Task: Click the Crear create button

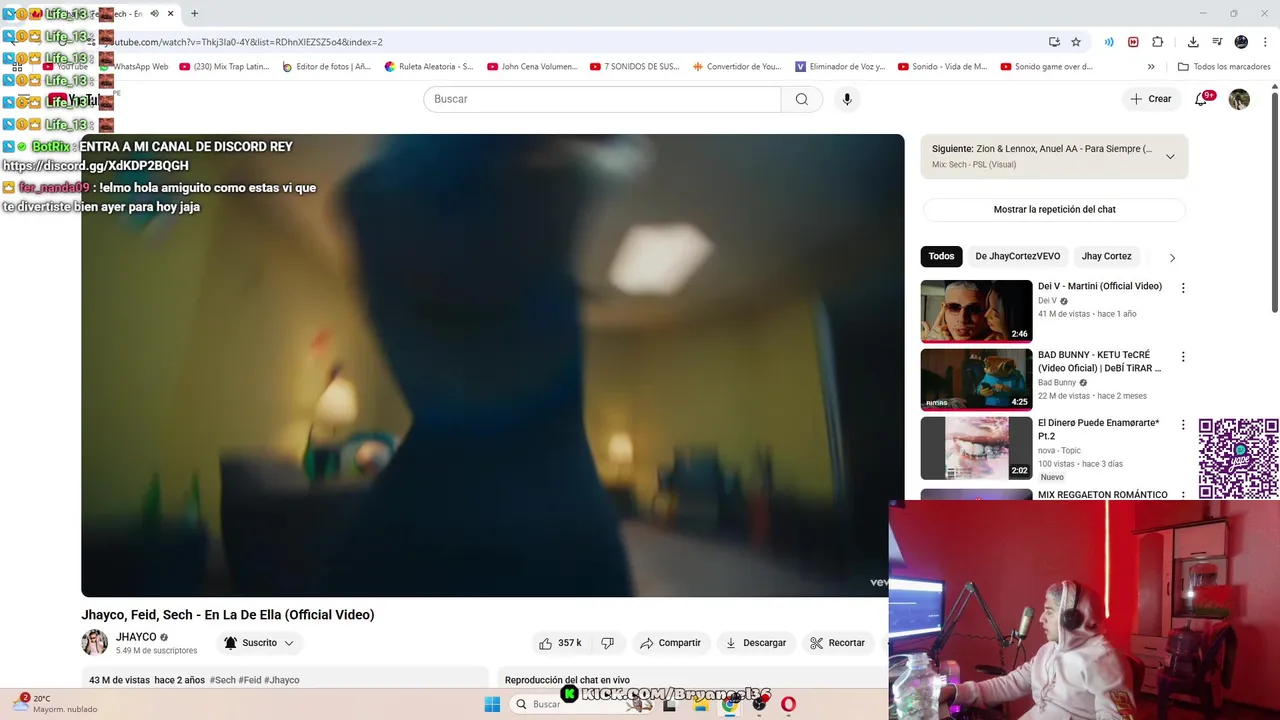Action: [1150, 99]
